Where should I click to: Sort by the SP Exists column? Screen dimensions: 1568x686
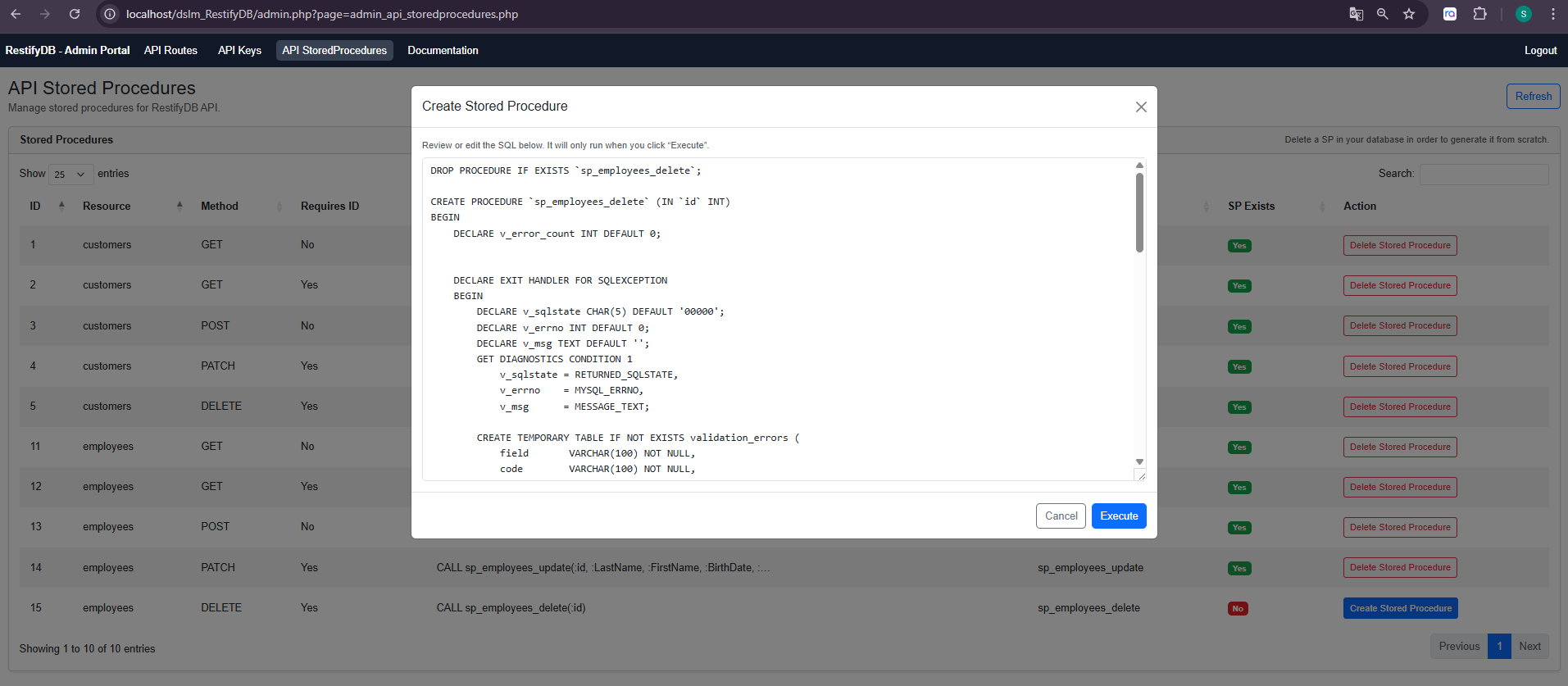tap(1251, 207)
